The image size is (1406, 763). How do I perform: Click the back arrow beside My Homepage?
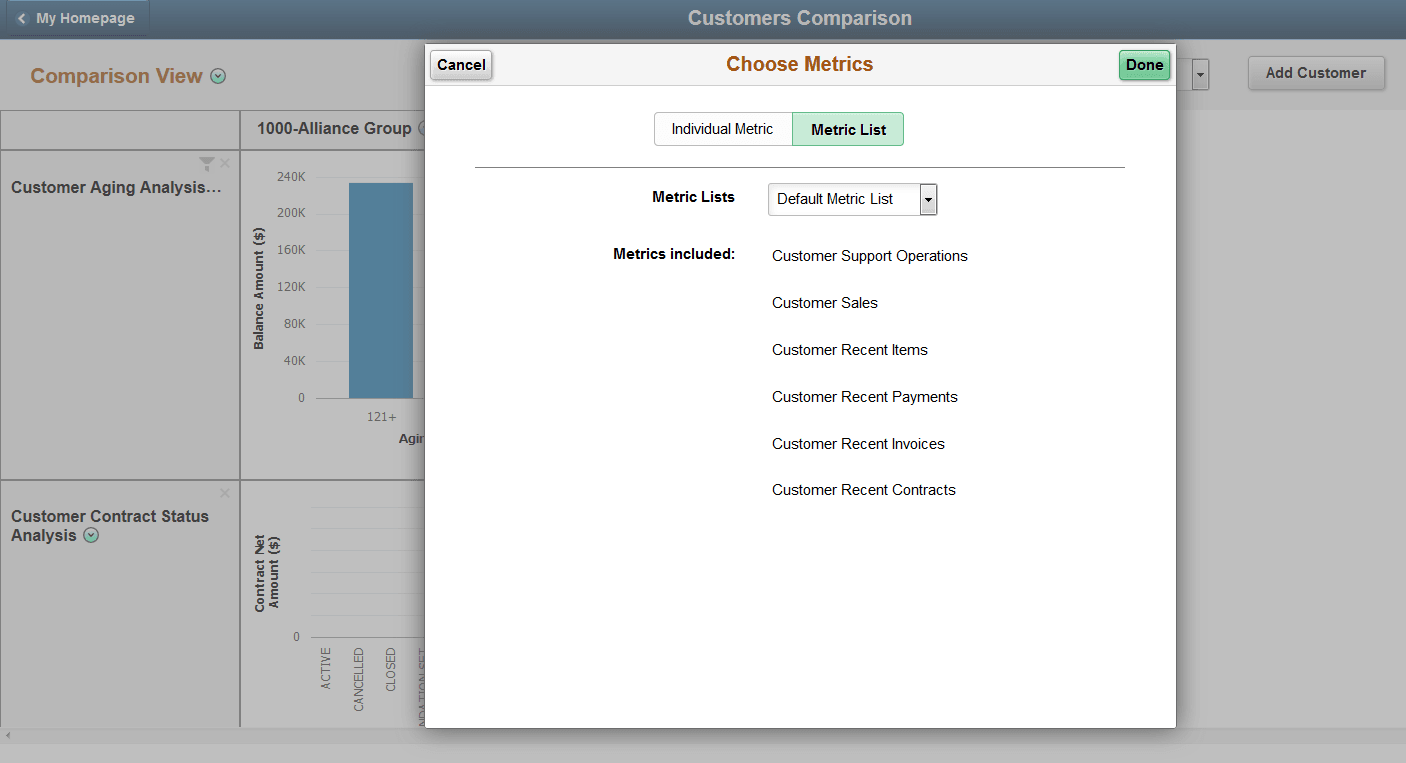[x=21, y=18]
